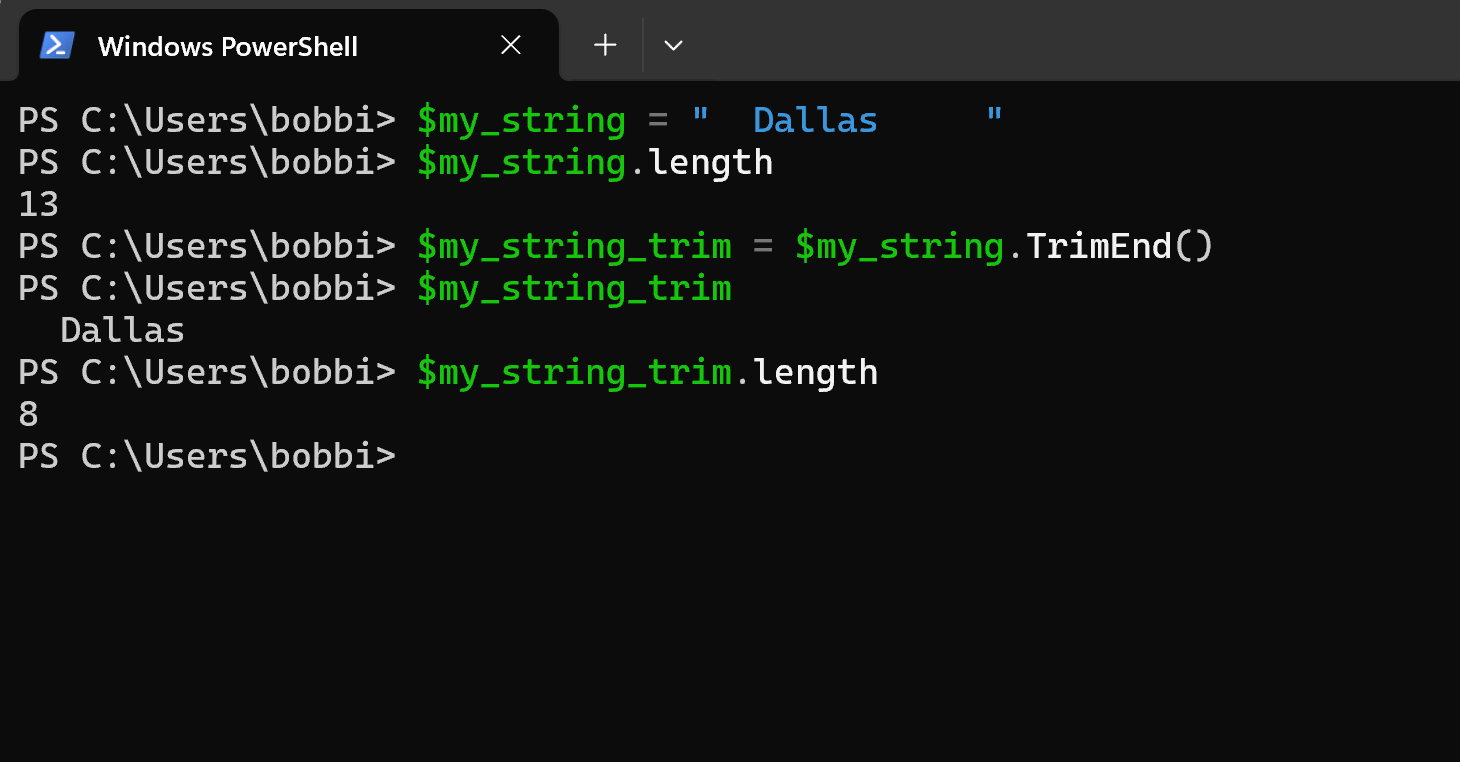The image size is (1460, 762).
Task: Click the output value 13
Action: [38, 203]
